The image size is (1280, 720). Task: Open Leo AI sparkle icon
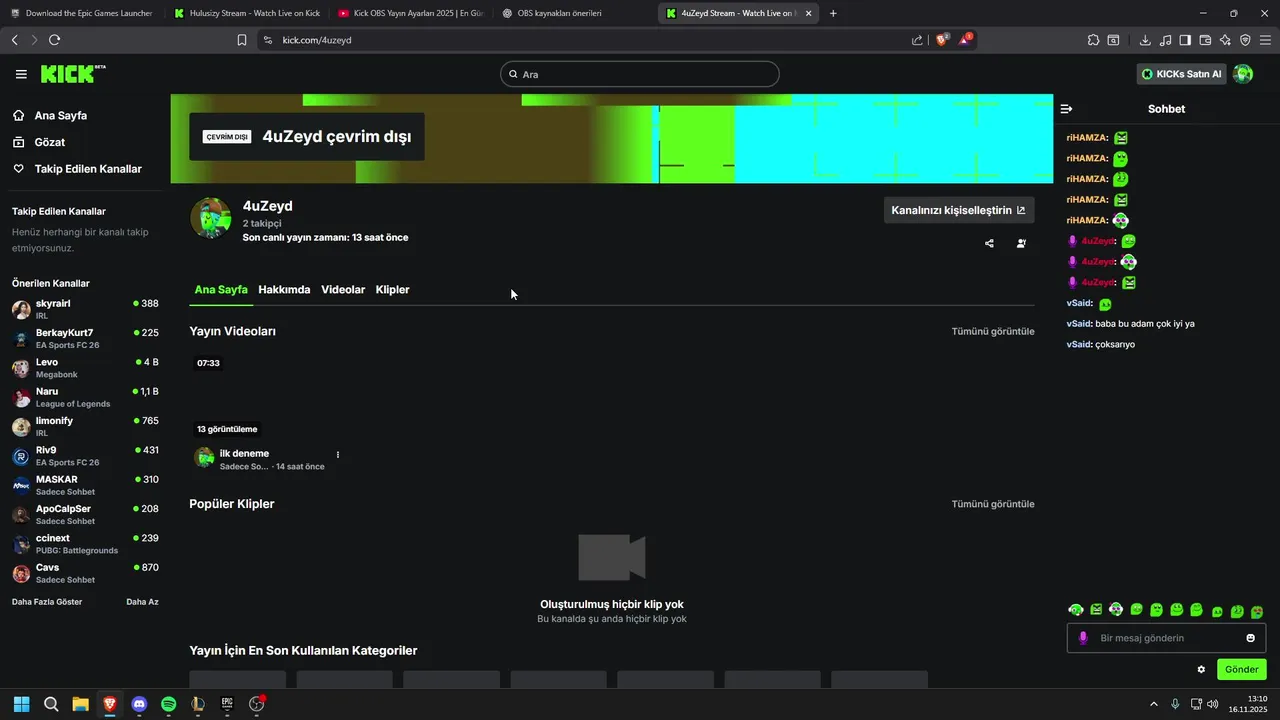pos(1225,40)
